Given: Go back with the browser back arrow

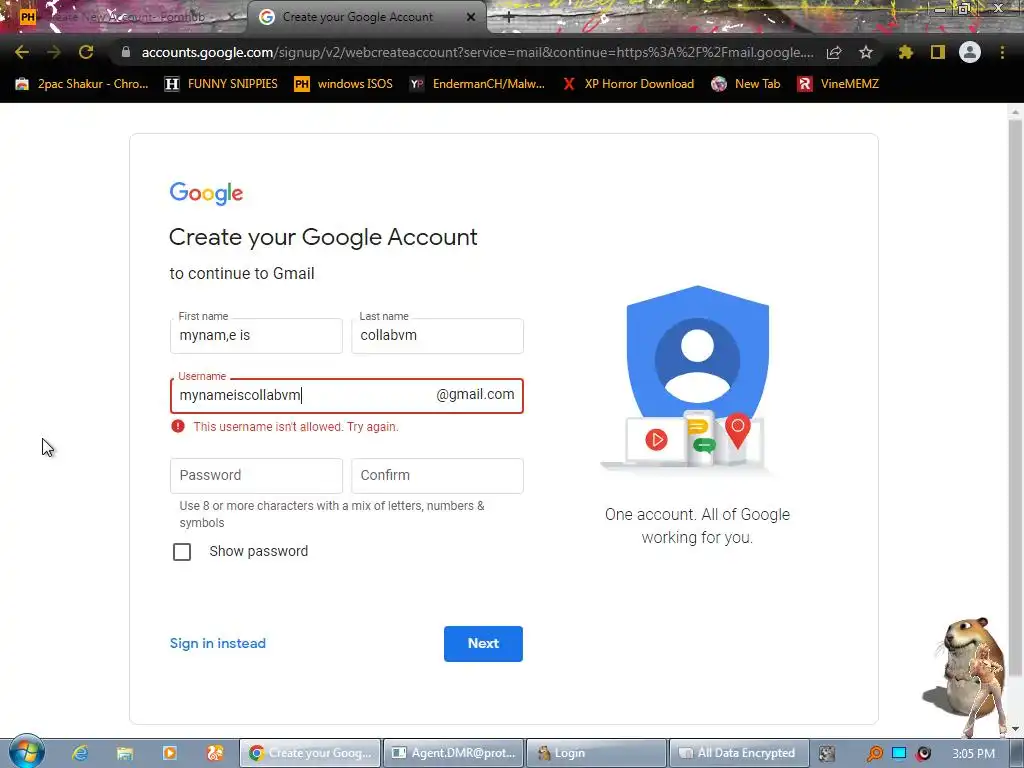Looking at the screenshot, I should point(22,52).
